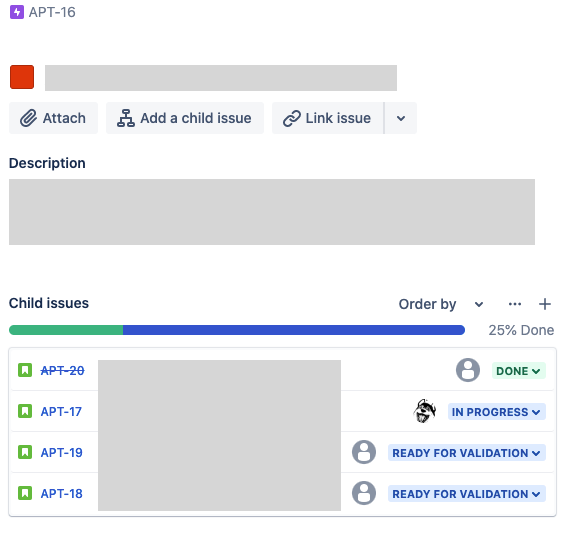Click the Attach paperclip button

tap(53, 118)
